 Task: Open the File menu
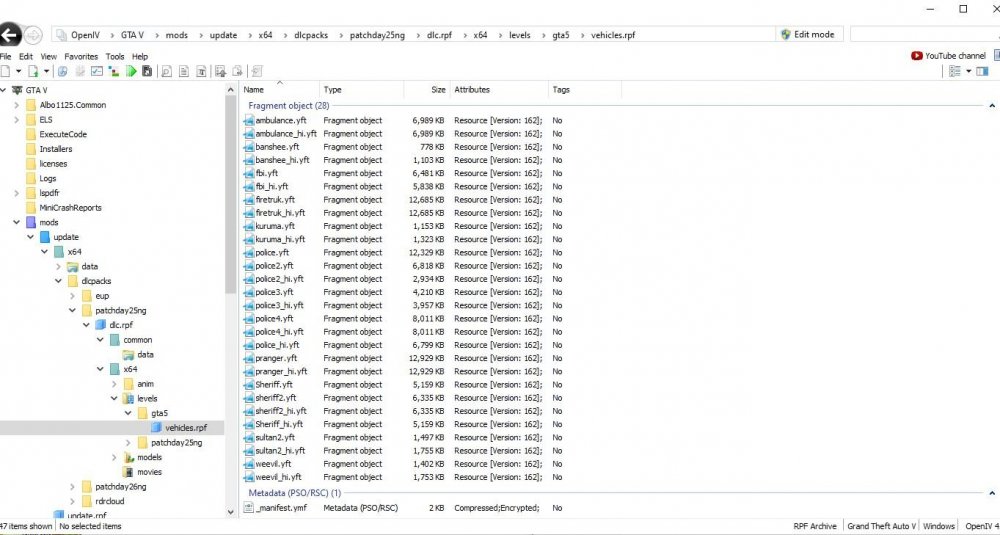tap(6, 57)
